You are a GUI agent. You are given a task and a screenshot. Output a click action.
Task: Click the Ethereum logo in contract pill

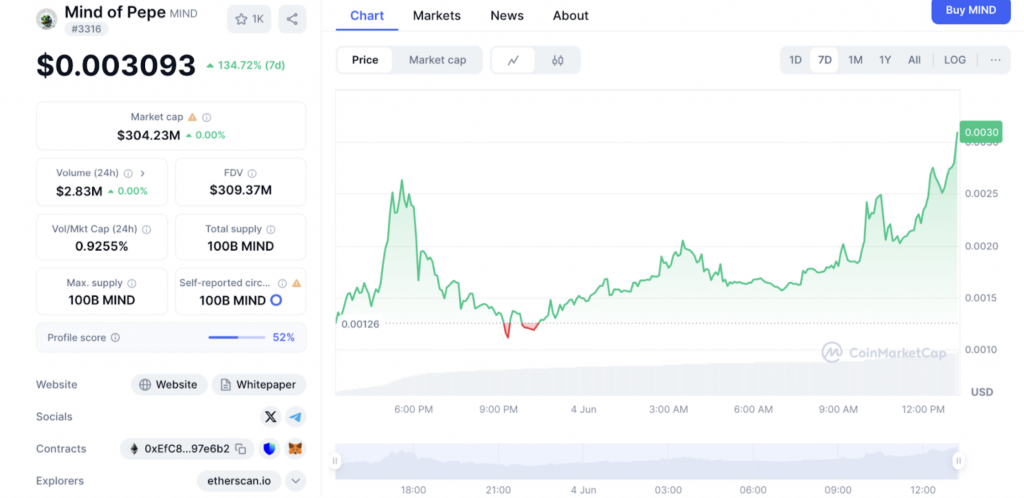pos(135,448)
